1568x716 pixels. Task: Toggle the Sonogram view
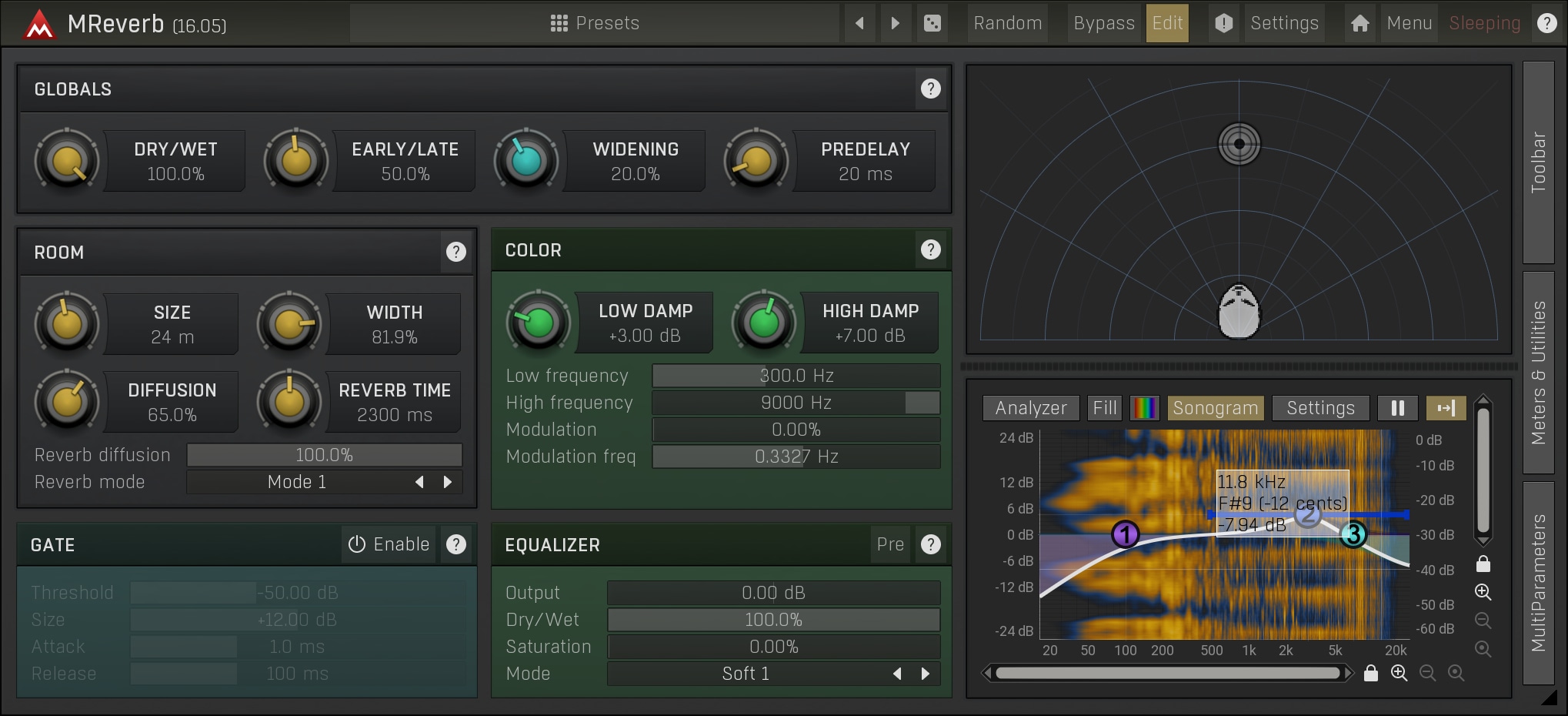pos(1216,408)
